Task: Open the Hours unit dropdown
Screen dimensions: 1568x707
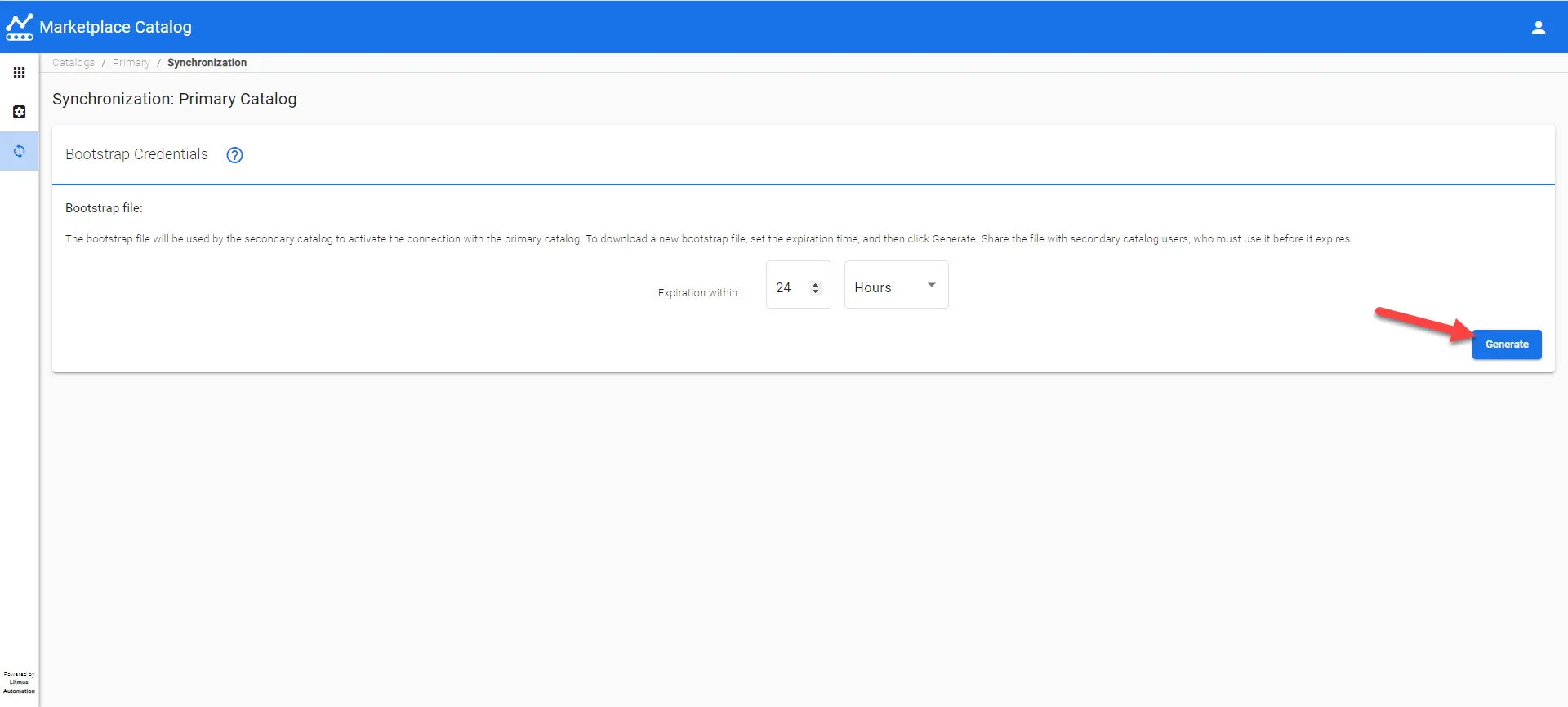Action: (x=896, y=285)
